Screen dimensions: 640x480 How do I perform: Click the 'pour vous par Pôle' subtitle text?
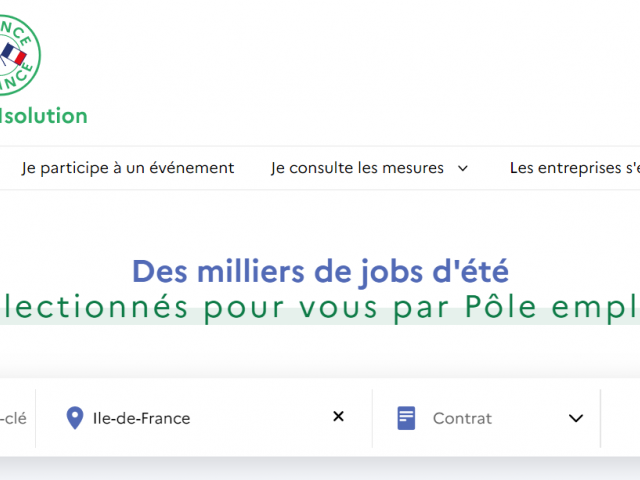pyautogui.click(x=370, y=308)
